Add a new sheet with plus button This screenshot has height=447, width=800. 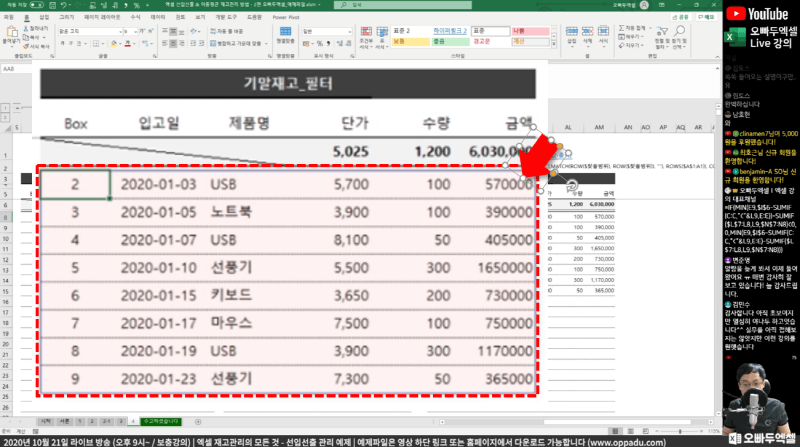[x=198, y=421]
